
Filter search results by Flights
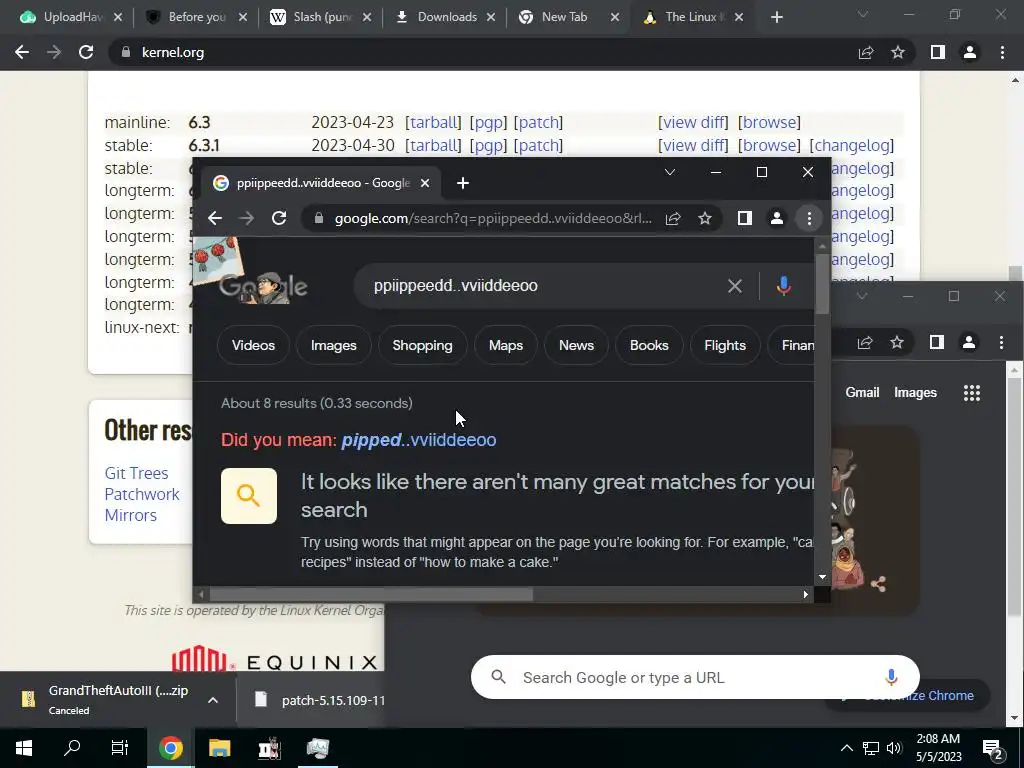pos(725,345)
